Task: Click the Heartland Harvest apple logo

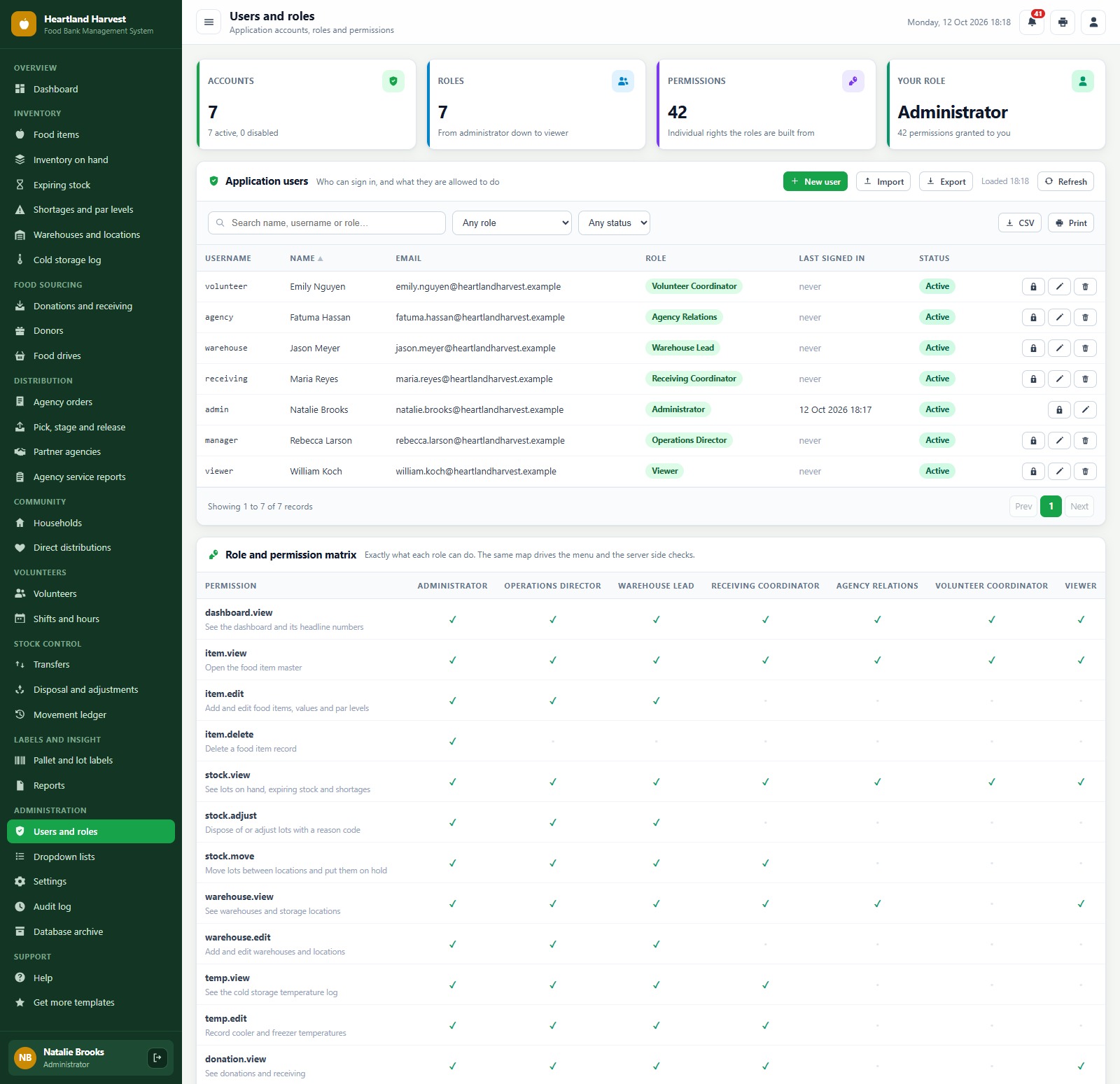Action: pyautogui.click(x=24, y=24)
